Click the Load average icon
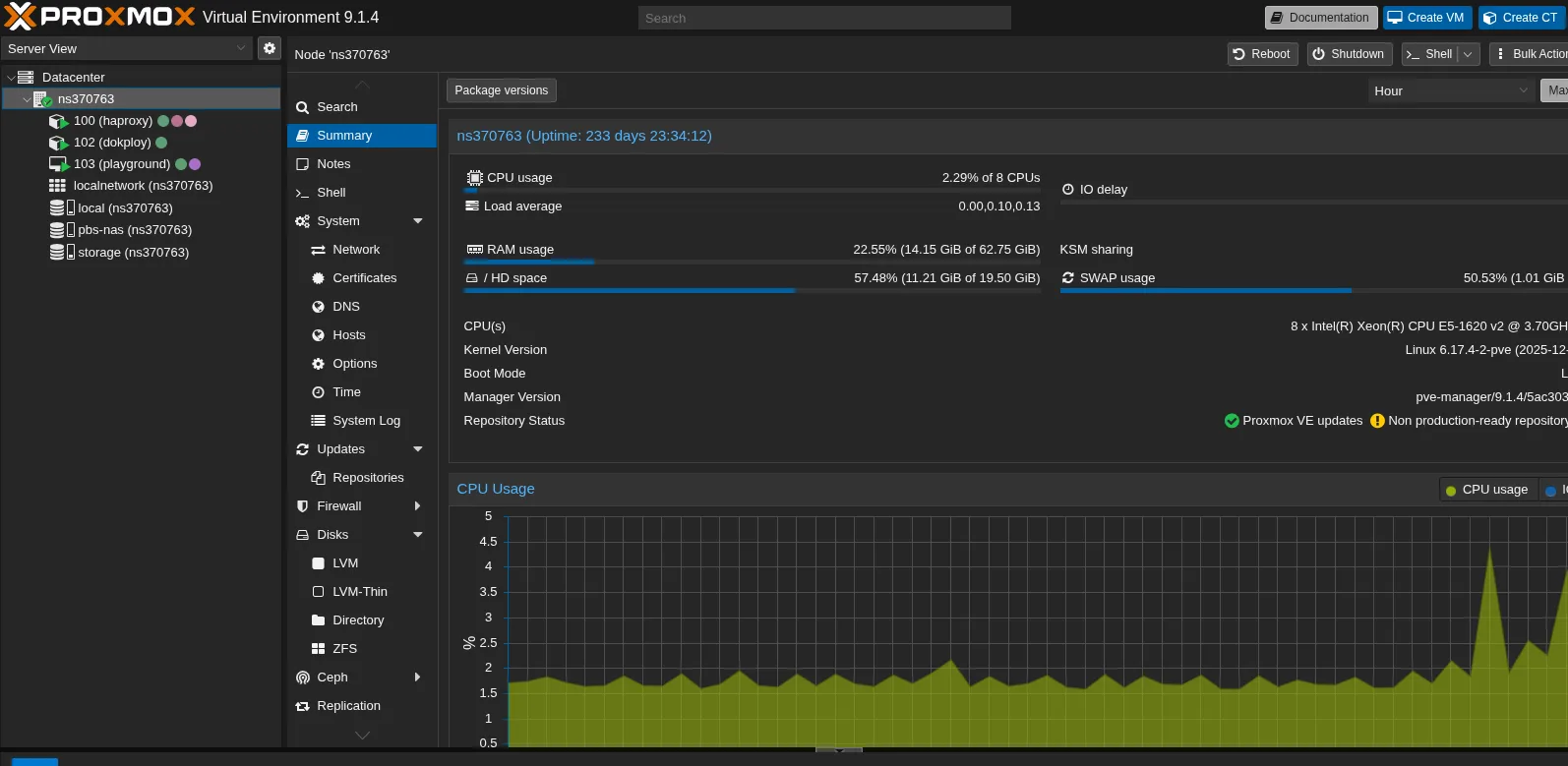This screenshot has width=1568, height=766. point(472,206)
